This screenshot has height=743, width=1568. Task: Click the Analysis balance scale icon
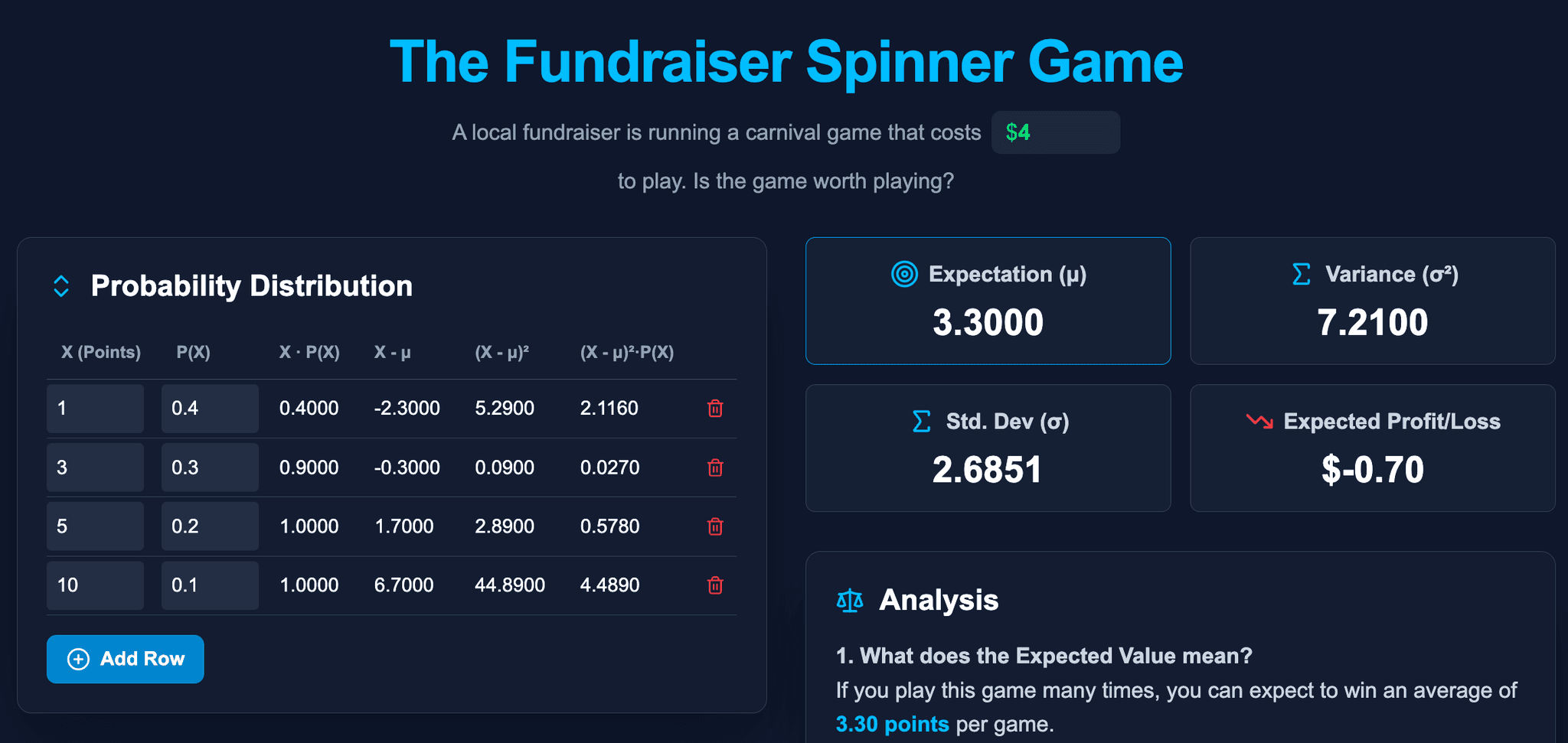(850, 601)
